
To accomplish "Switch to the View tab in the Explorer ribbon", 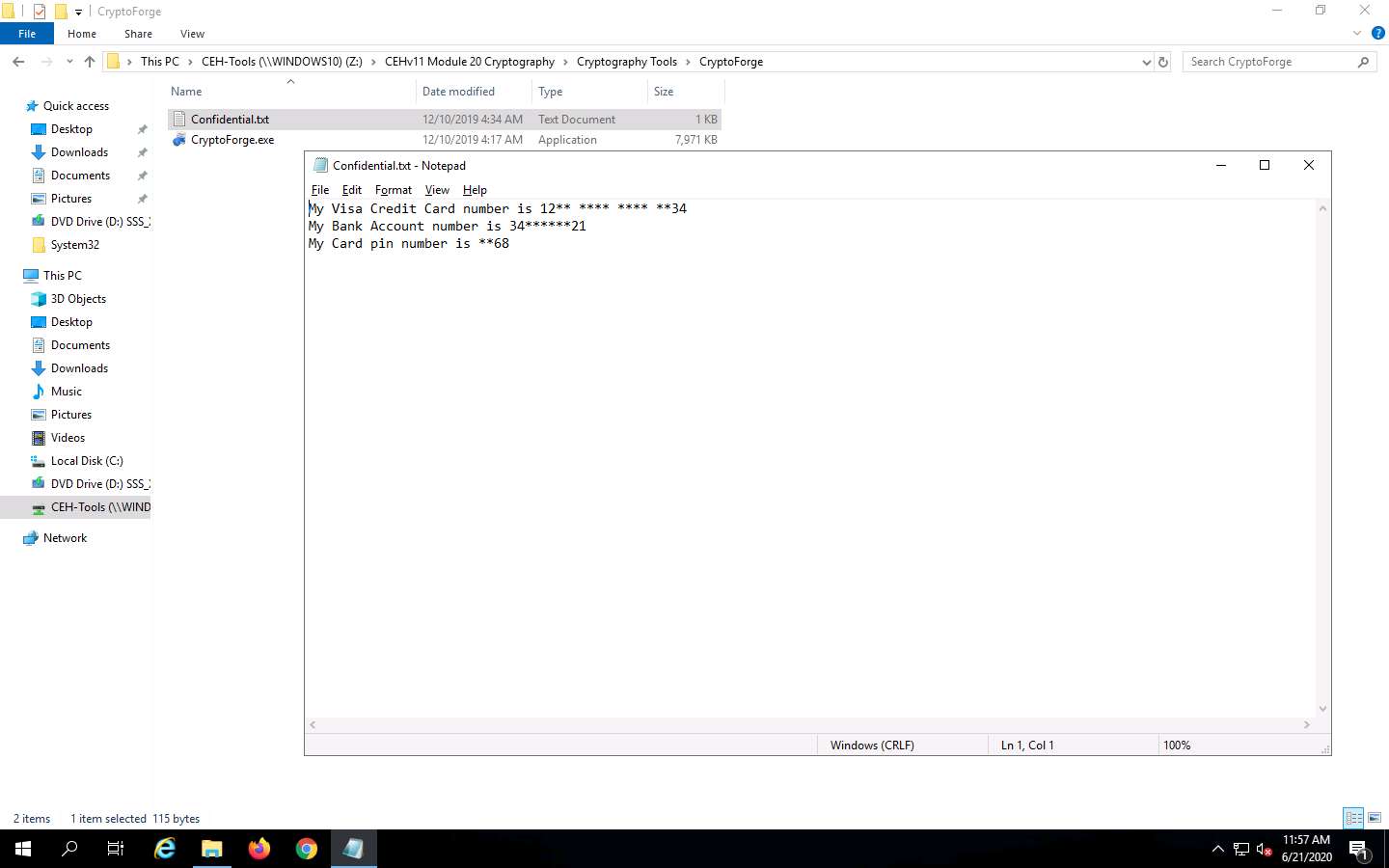I will point(192,33).
